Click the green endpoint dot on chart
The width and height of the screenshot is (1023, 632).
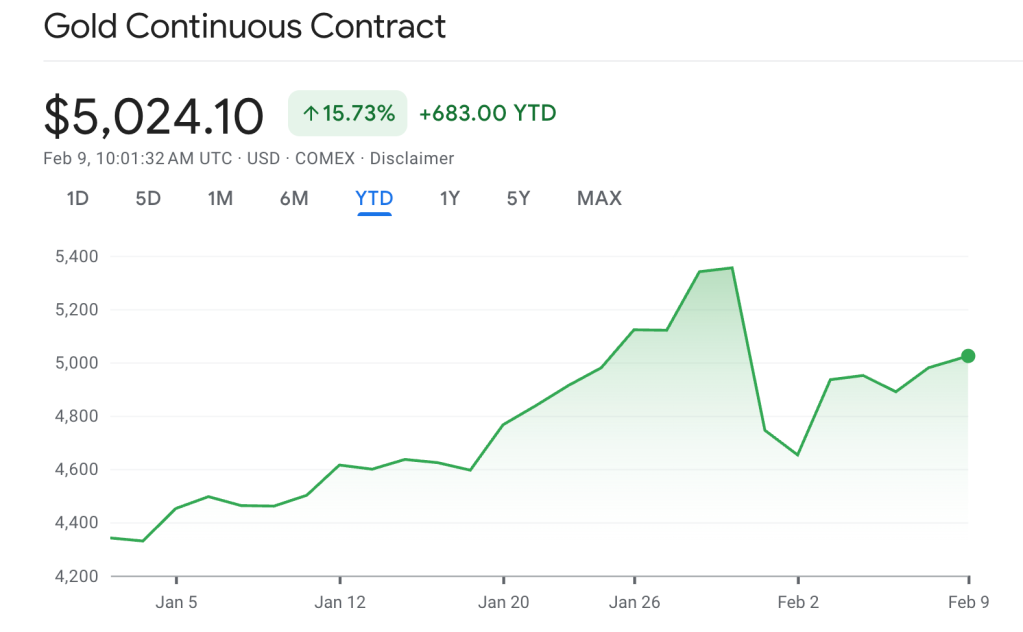click(968, 356)
